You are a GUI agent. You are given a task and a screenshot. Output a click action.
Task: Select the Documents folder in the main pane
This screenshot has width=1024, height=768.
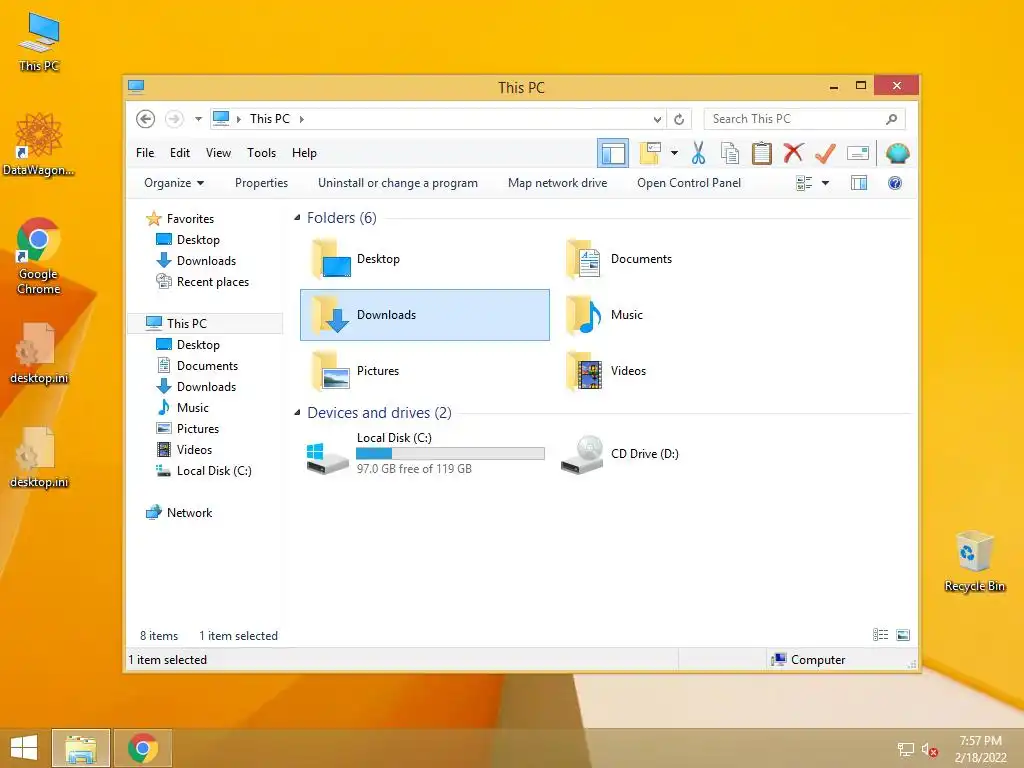[x=679, y=259]
